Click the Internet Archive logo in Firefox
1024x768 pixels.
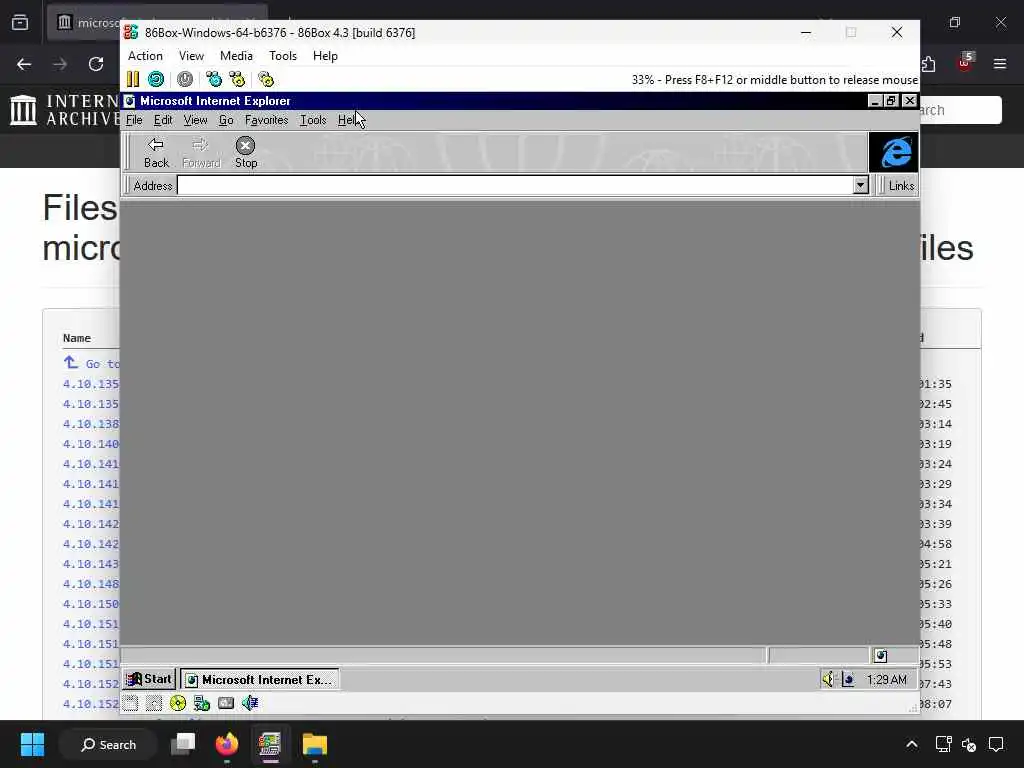(x=63, y=110)
